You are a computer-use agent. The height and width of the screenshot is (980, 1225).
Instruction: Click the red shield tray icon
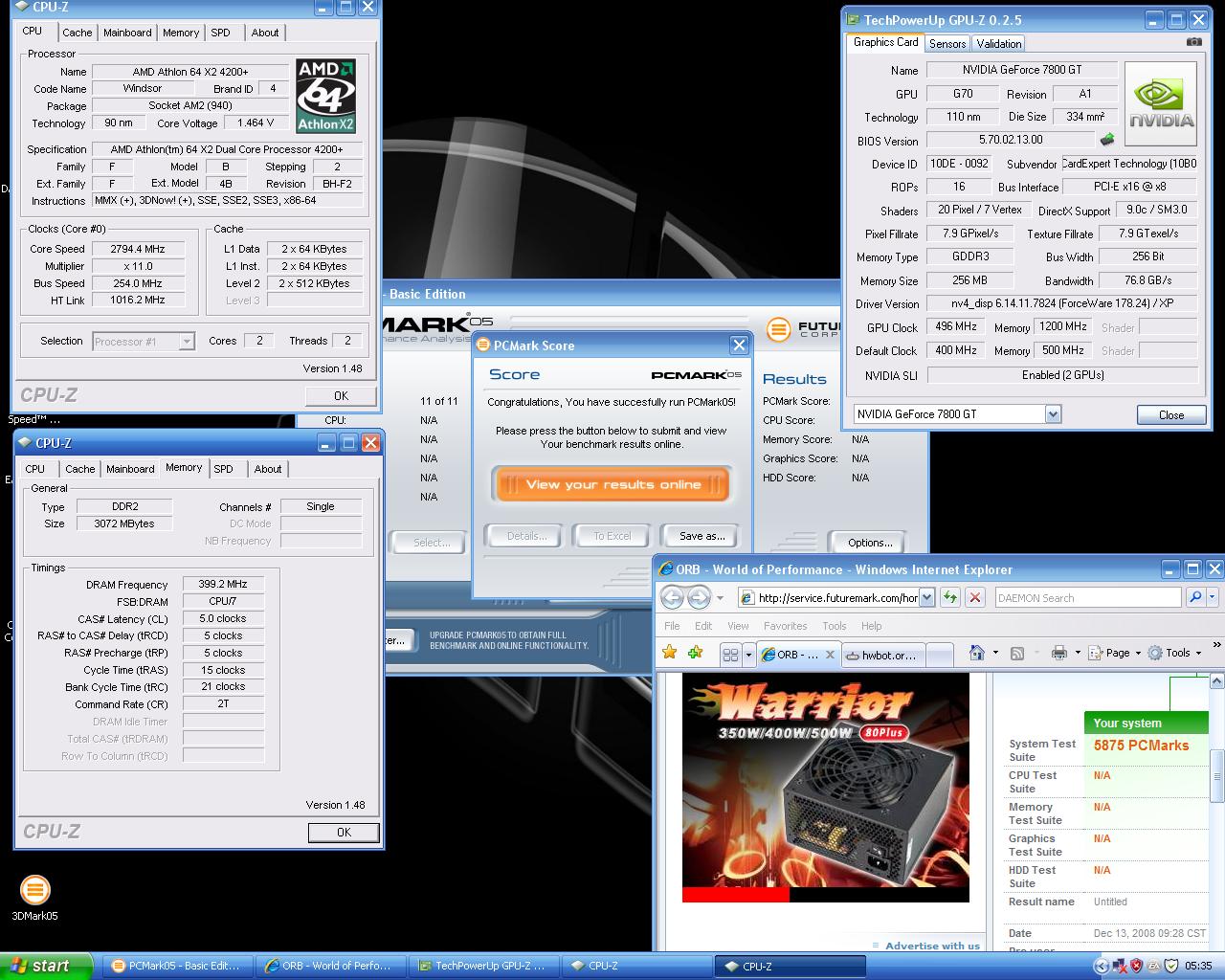coord(1136,966)
